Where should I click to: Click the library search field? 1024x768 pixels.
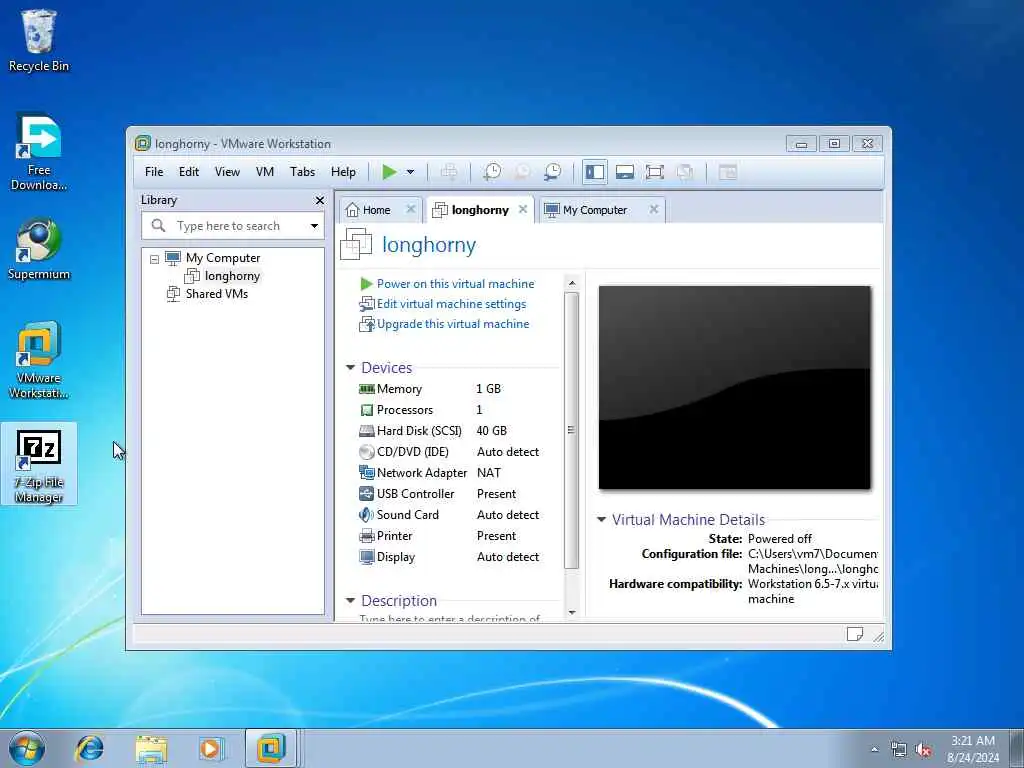coord(226,226)
